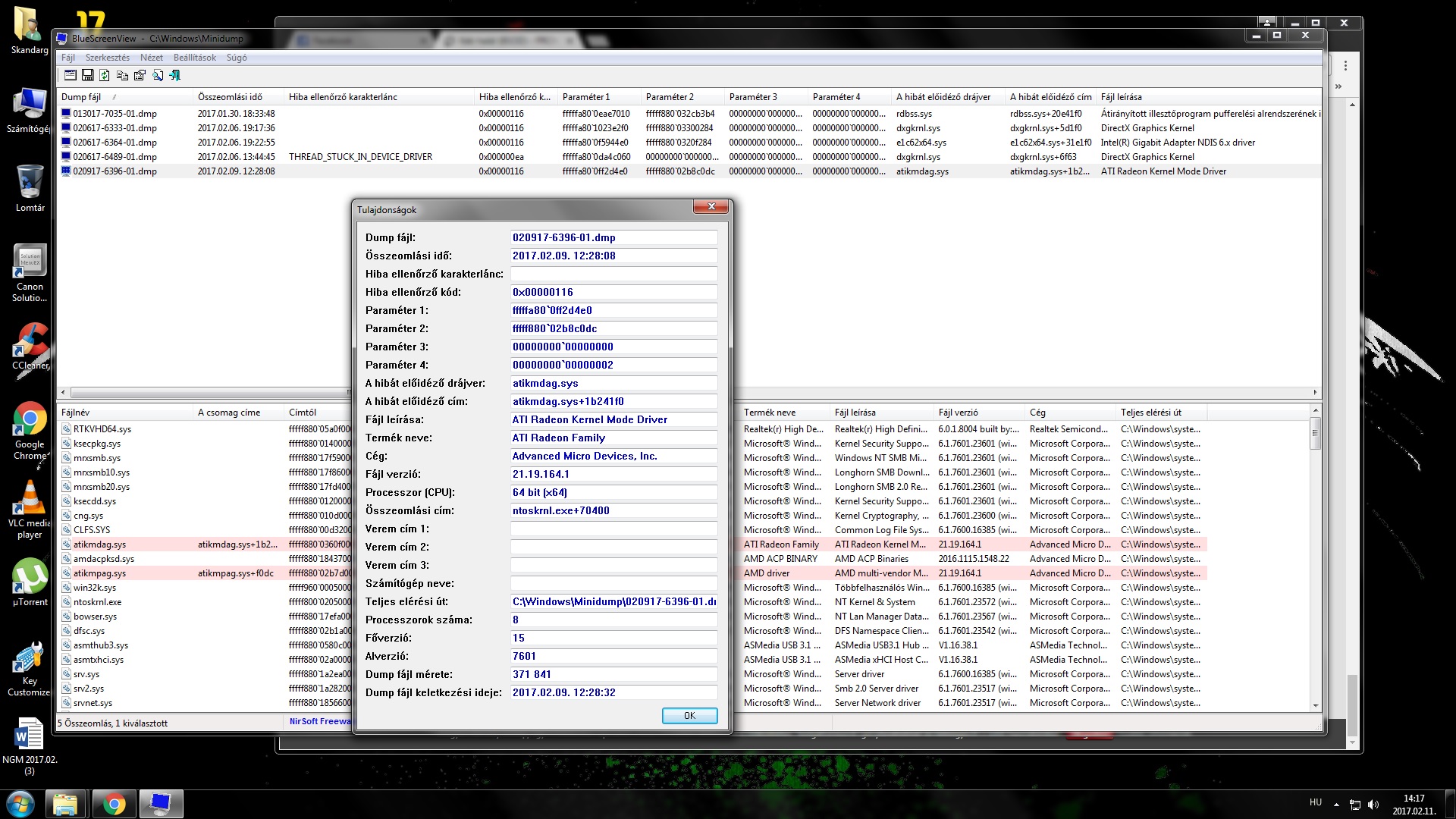
Task: Open the Szerkesztés menu
Action: [x=108, y=58]
